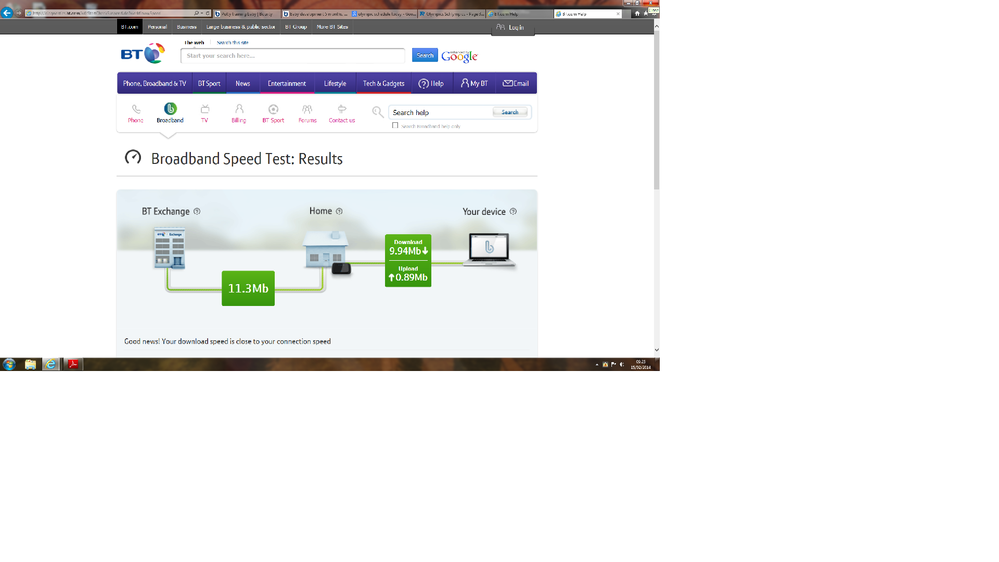This screenshot has width=999, height=562.
Task: Click the info icon next to Your device
Action: click(513, 211)
